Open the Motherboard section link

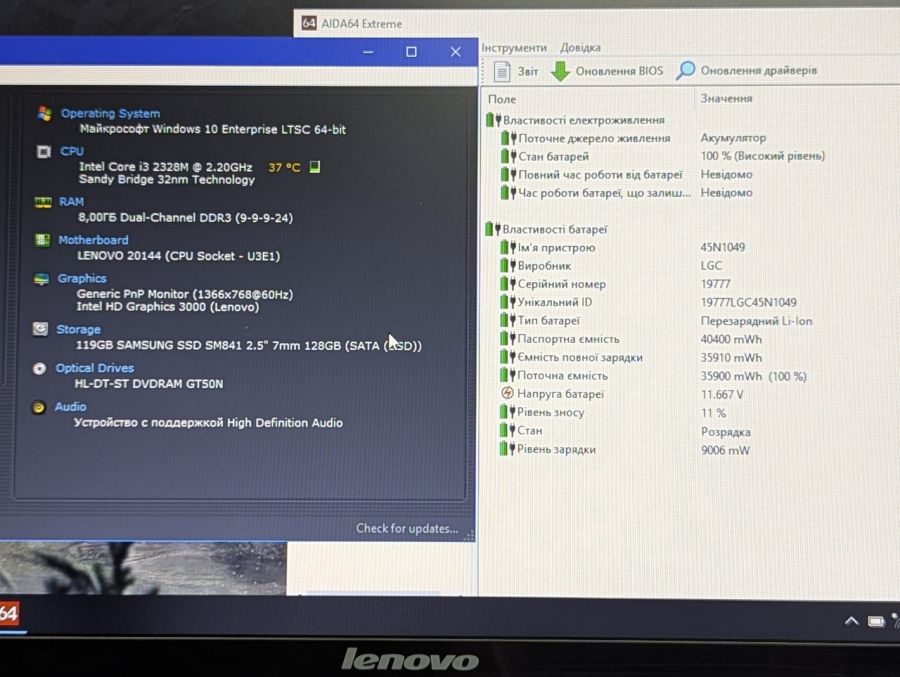93,240
